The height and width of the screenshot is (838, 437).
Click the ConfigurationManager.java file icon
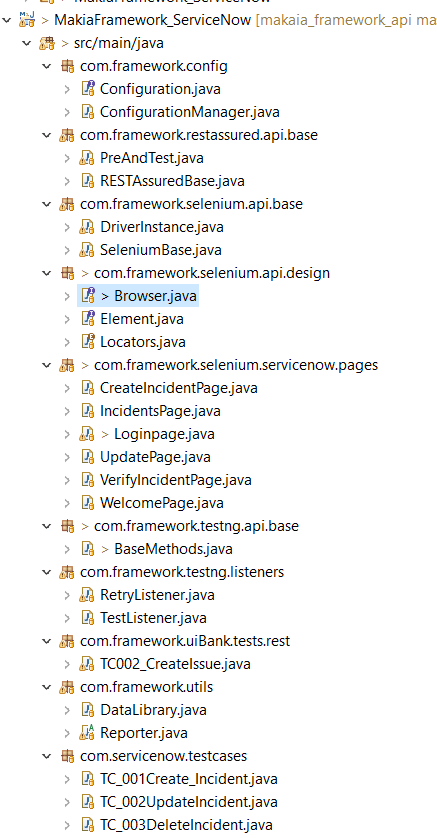(87, 112)
